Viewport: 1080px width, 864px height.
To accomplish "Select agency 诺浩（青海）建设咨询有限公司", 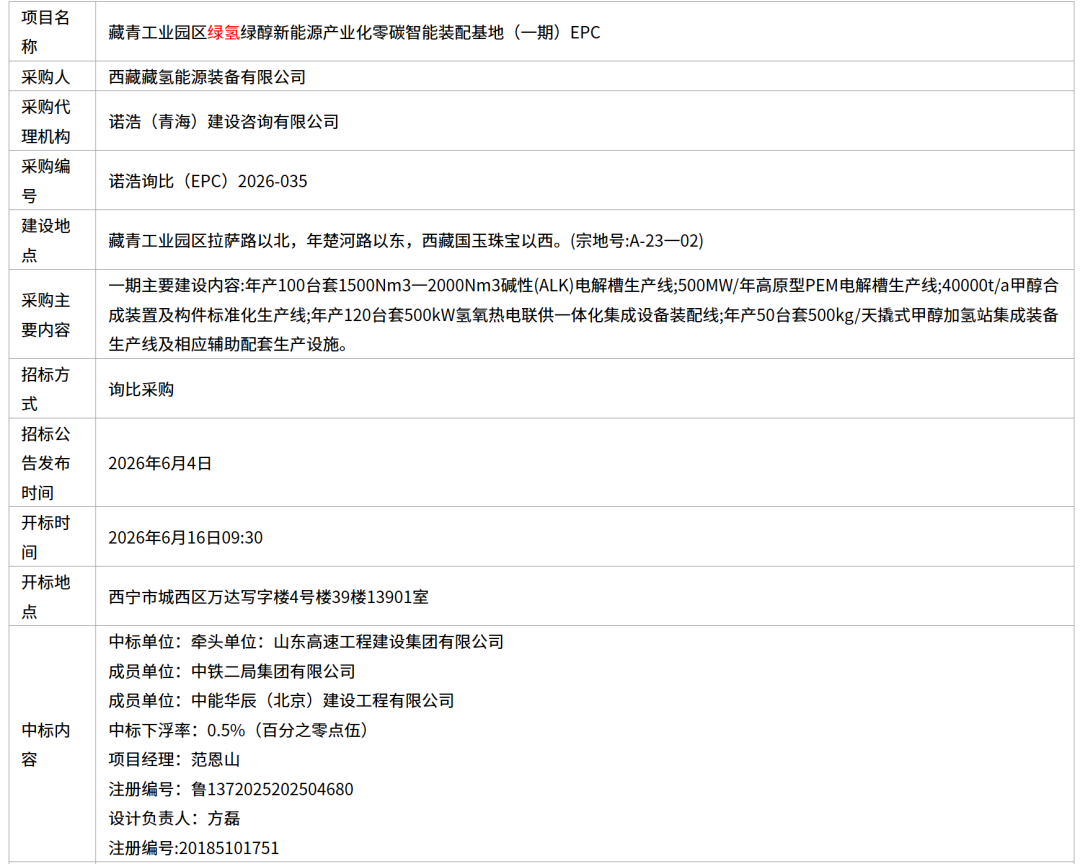I will point(223,122).
